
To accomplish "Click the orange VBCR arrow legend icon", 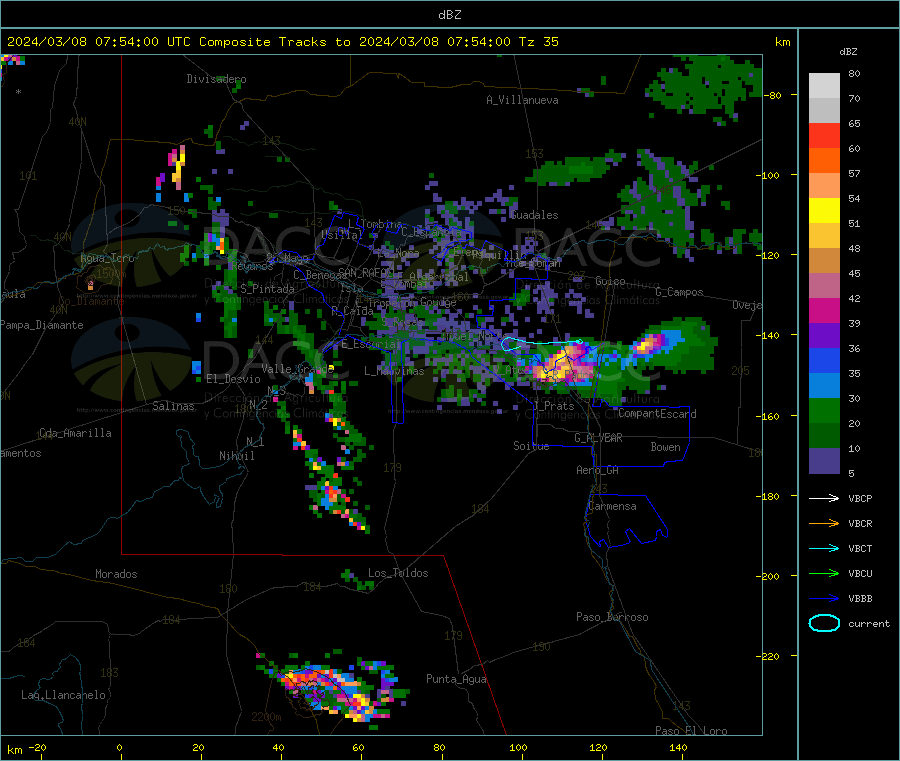I will (824, 523).
